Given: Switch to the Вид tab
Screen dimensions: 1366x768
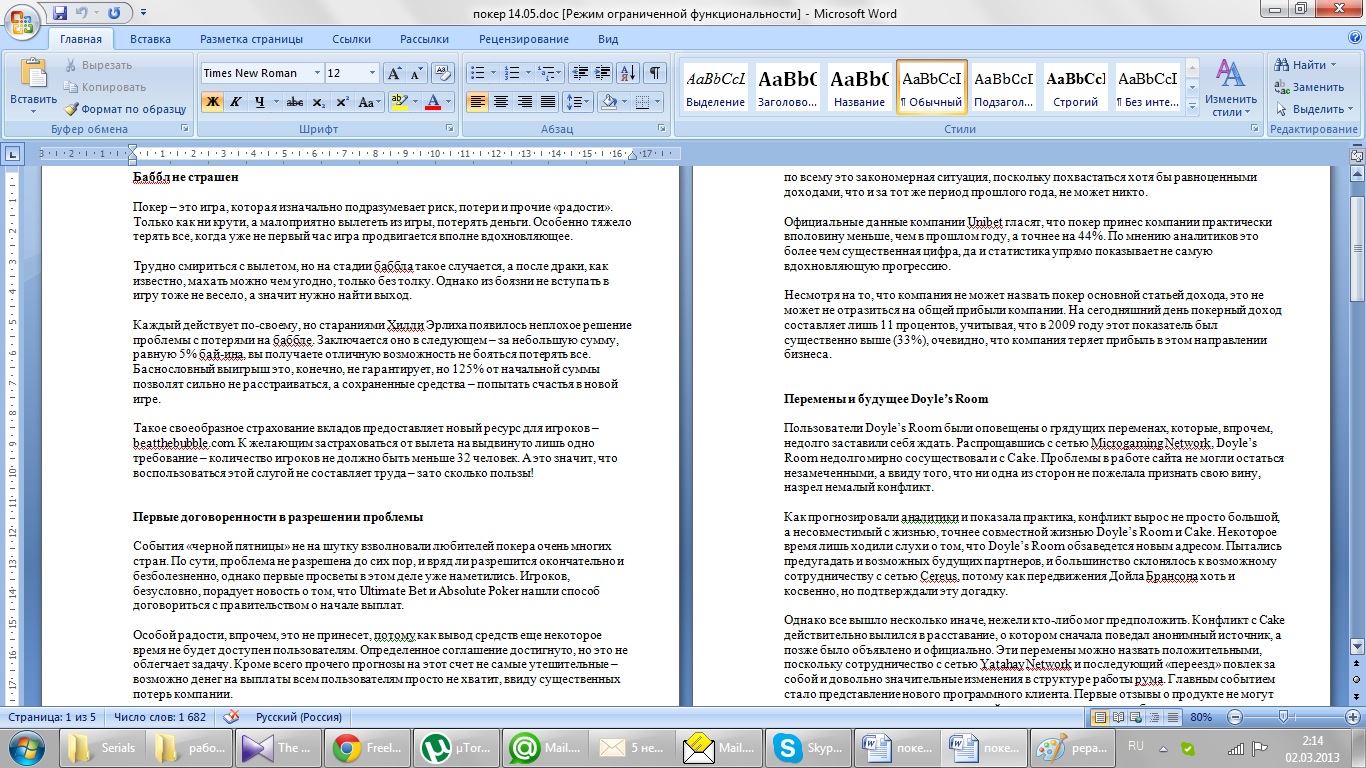Looking at the screenshot, I should point(608,40).
